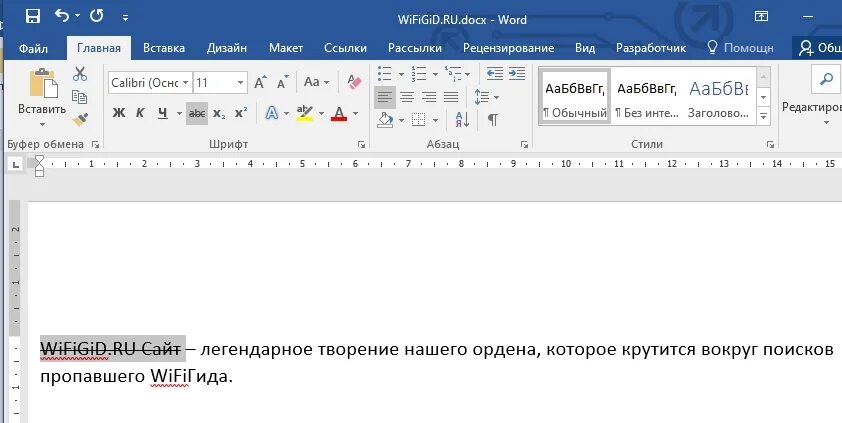Screen dimensions: 842x423
Task: Apply yellow text highlight color
Action: (x=304, y=113)
